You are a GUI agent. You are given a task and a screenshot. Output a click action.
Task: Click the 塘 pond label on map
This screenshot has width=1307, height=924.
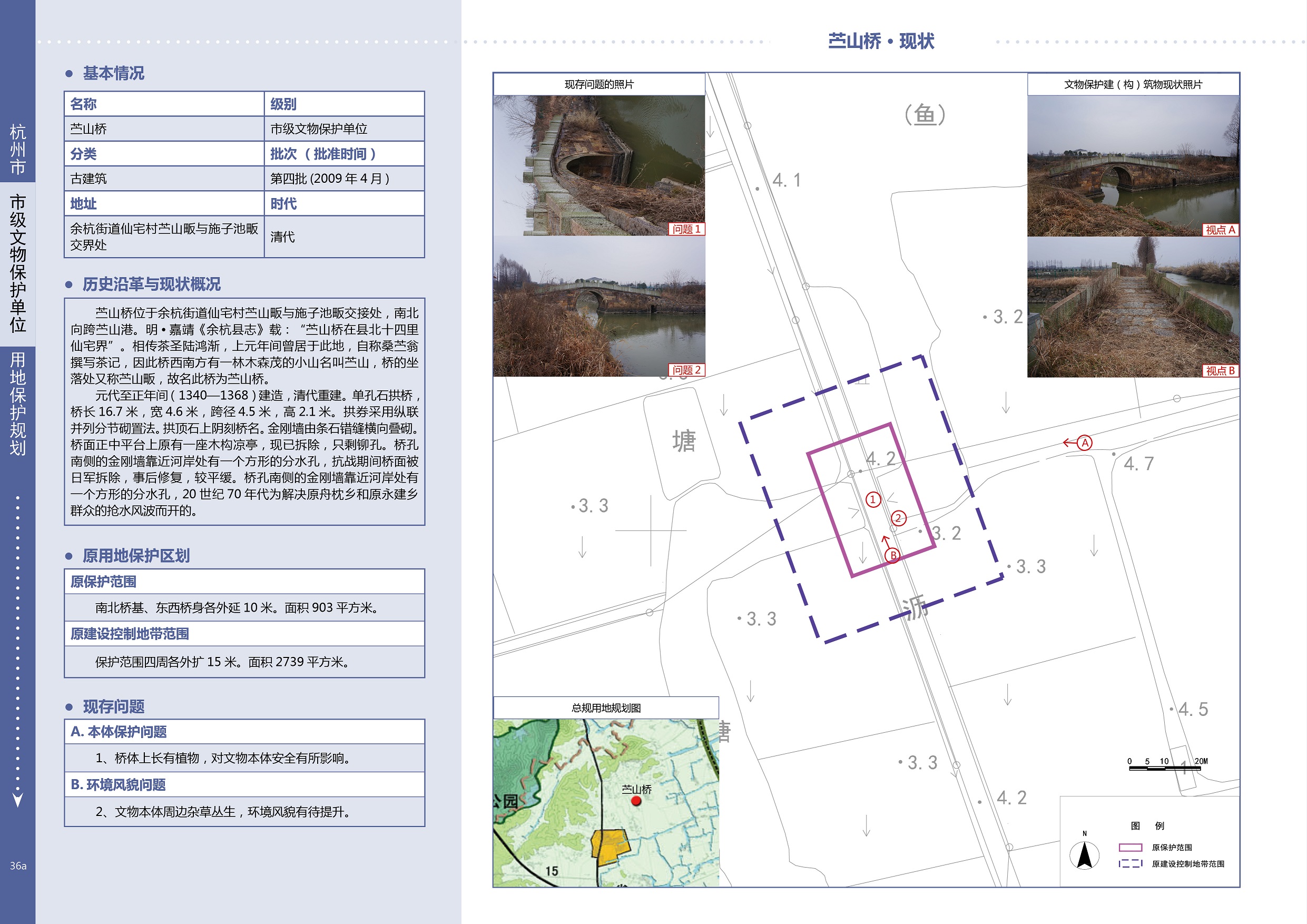point(684,441)
